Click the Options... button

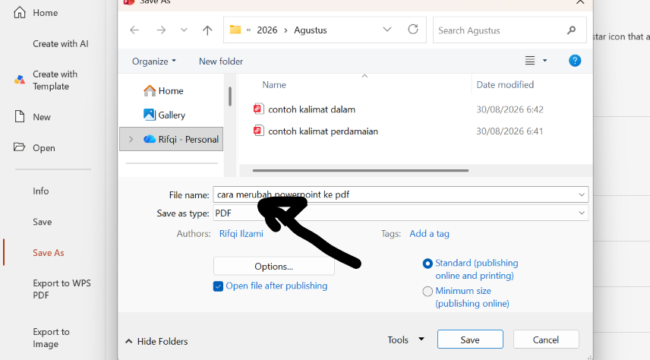pos(274,266)
